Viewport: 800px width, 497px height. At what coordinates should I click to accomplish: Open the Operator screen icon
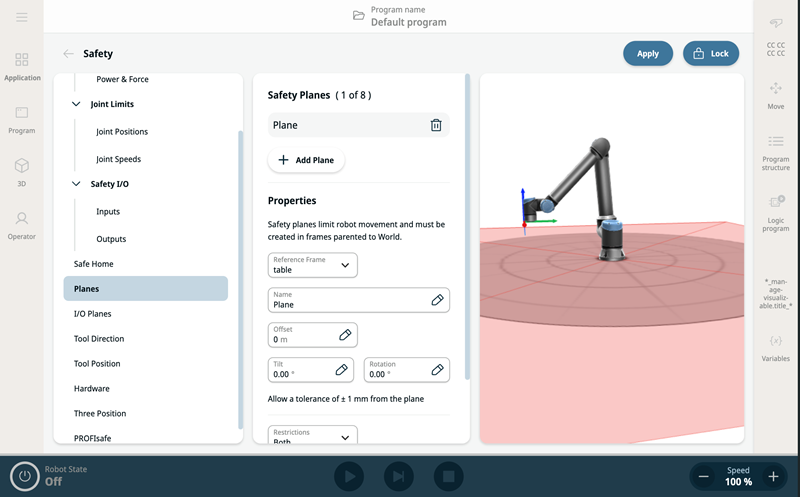pos(21,218)
